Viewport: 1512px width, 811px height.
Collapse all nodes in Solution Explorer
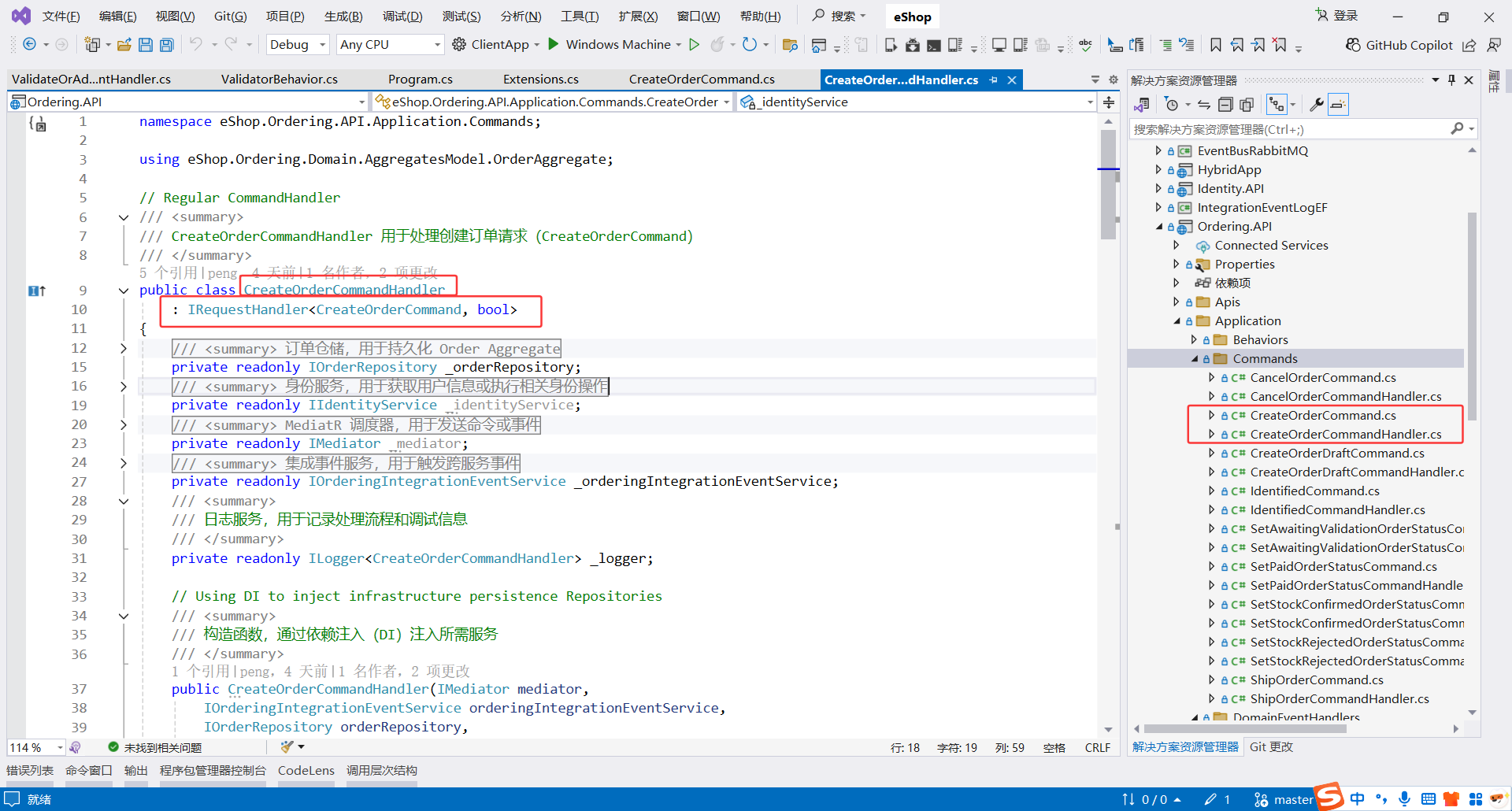pos(1225,105)
